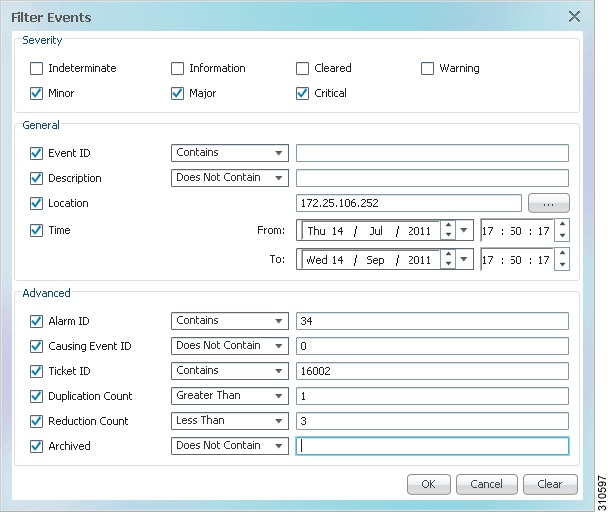This screenshot has height=512, width=611.
Task: Enable the Indeterminate severity checkbox
Action: [x=36, y=69]
